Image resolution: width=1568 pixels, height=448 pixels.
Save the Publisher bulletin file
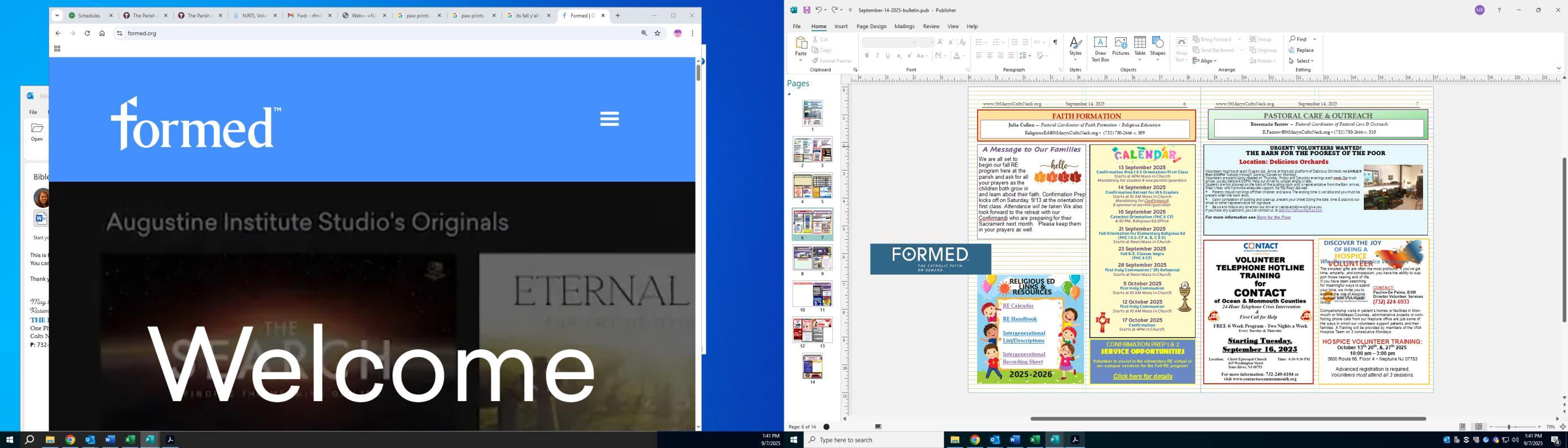tap(806, 10)
